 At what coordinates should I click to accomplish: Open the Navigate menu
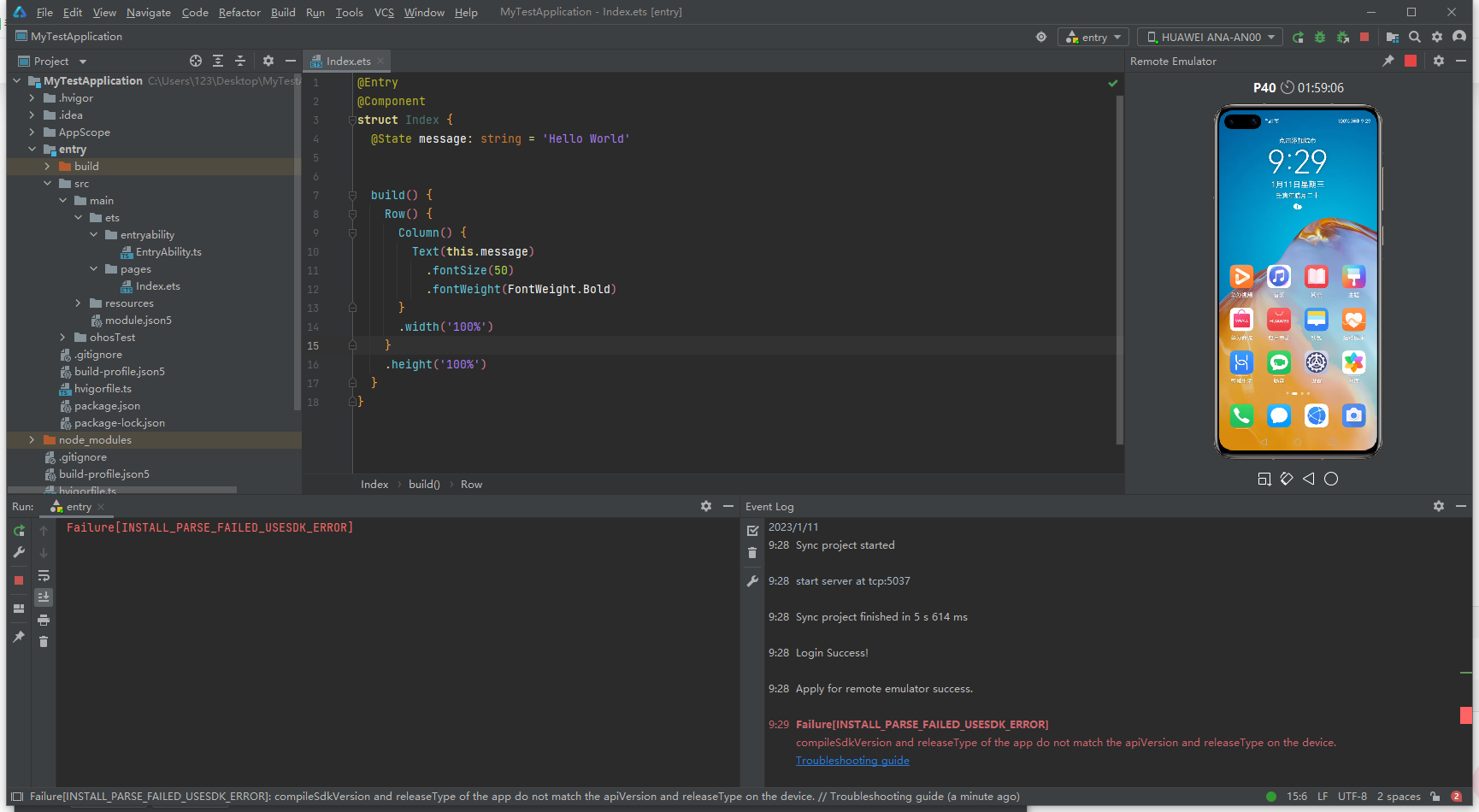(x=149, y=12)
